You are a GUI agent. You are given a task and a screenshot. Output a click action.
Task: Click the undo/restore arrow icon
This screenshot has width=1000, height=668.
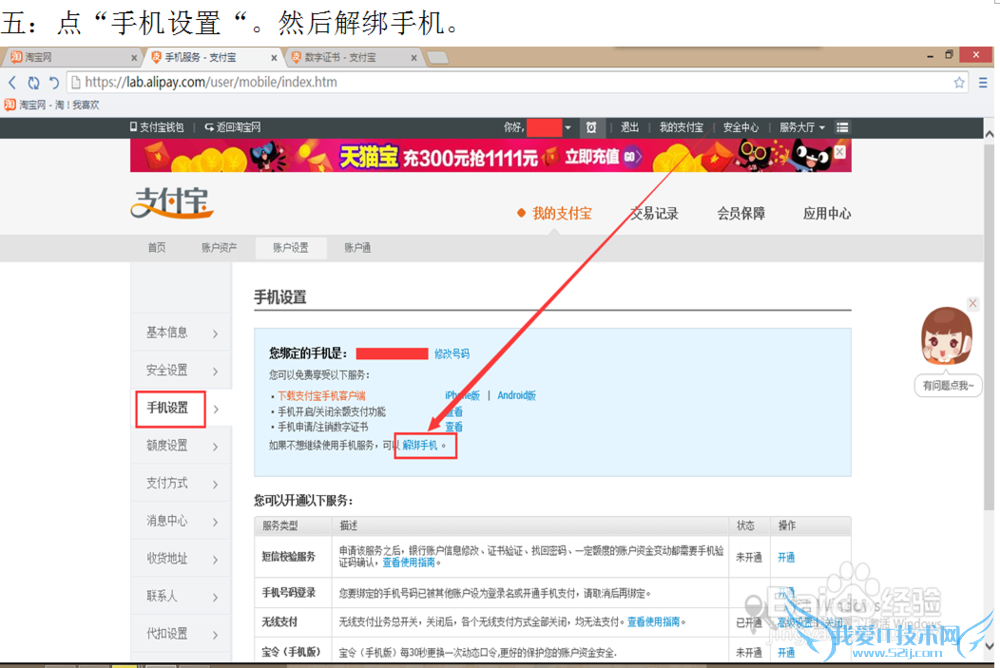(x=54, y=82)
